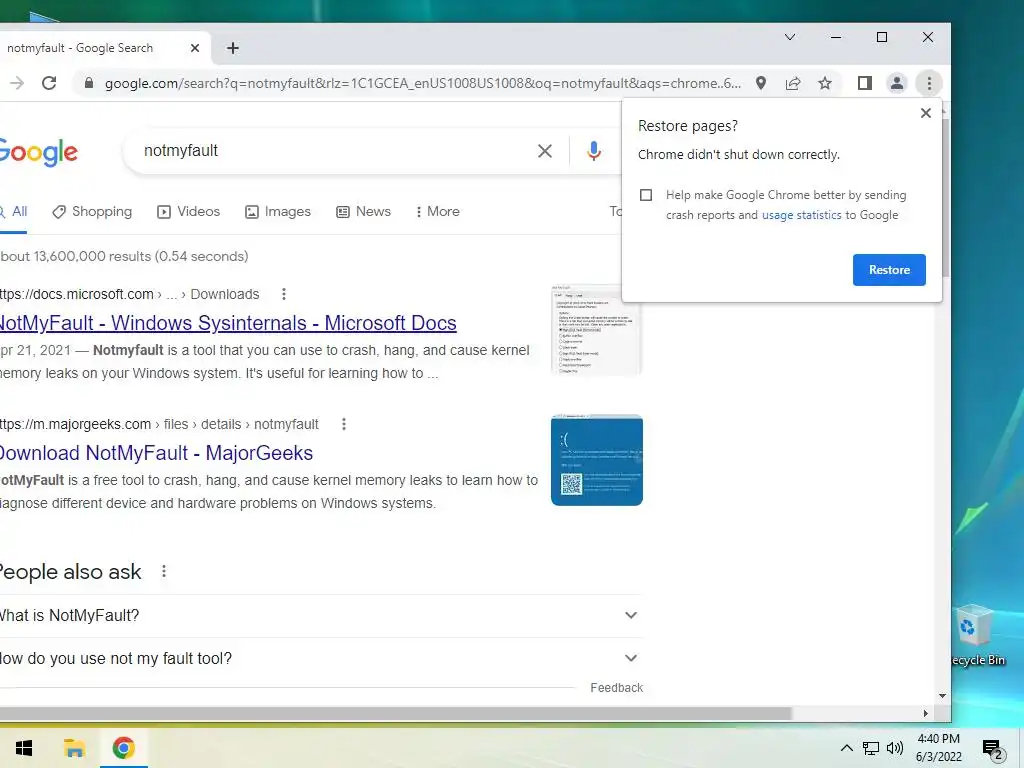
Task: Expand the 'What is NotMyFault?' question
Action: click(x=321, y=615)
